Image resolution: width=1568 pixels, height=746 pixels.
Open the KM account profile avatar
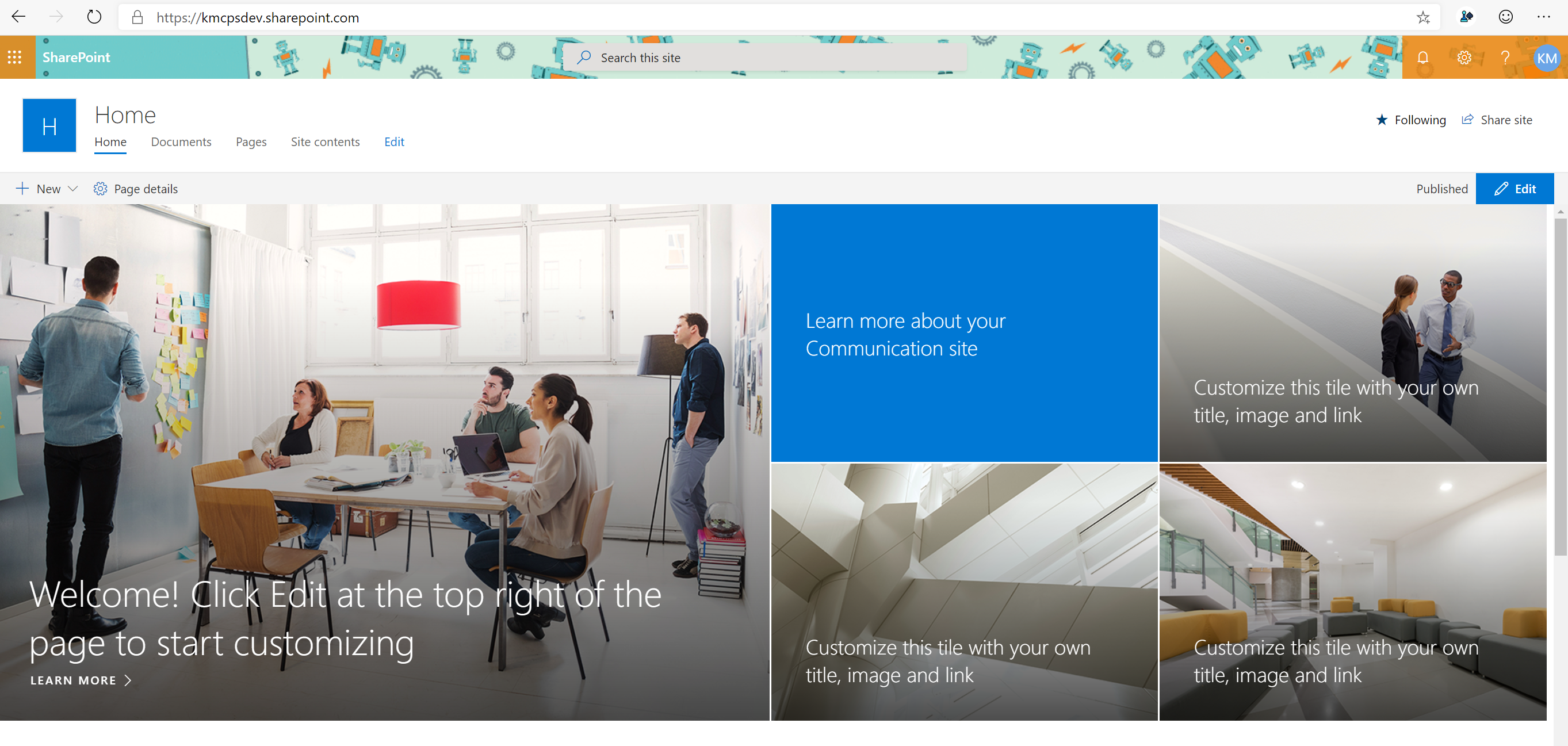click(1546, 58)
